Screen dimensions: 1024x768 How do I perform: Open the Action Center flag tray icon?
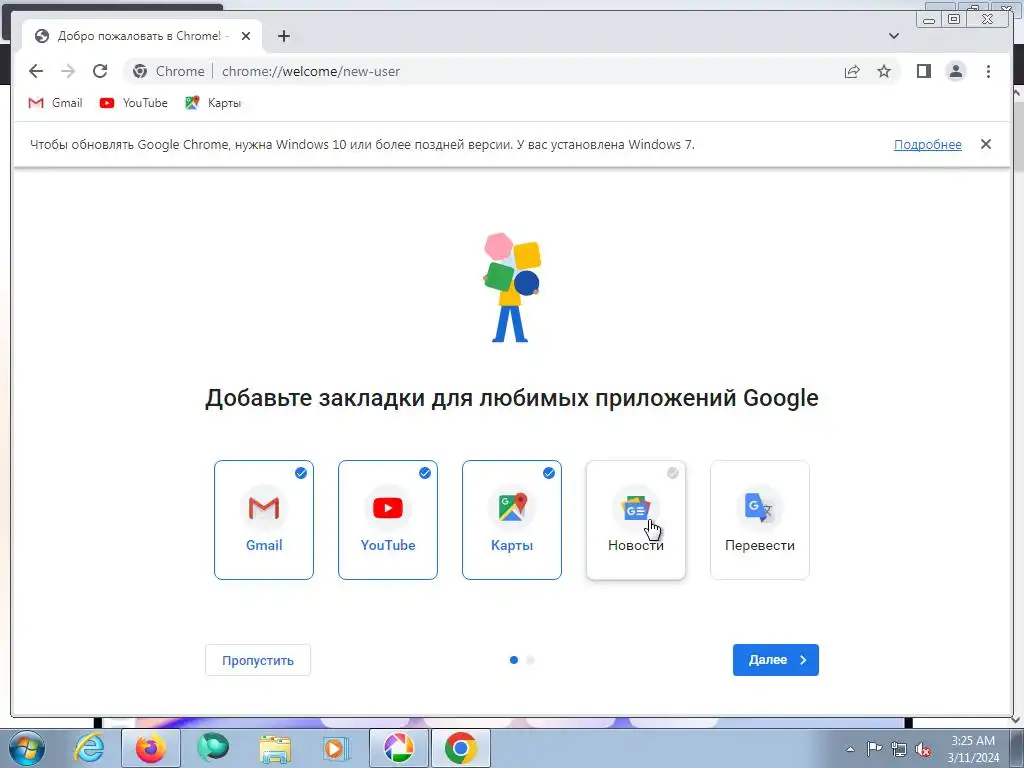tap(874, 749)
